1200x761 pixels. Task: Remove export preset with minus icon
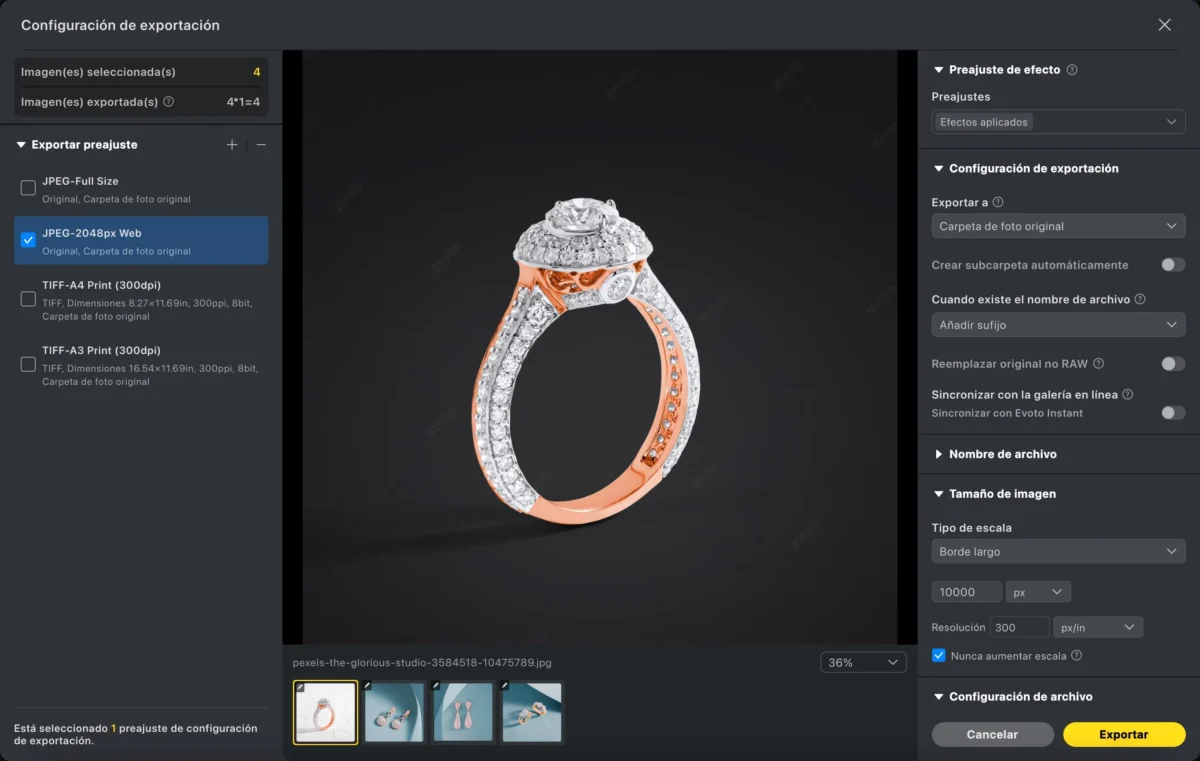tap(261, 145)
